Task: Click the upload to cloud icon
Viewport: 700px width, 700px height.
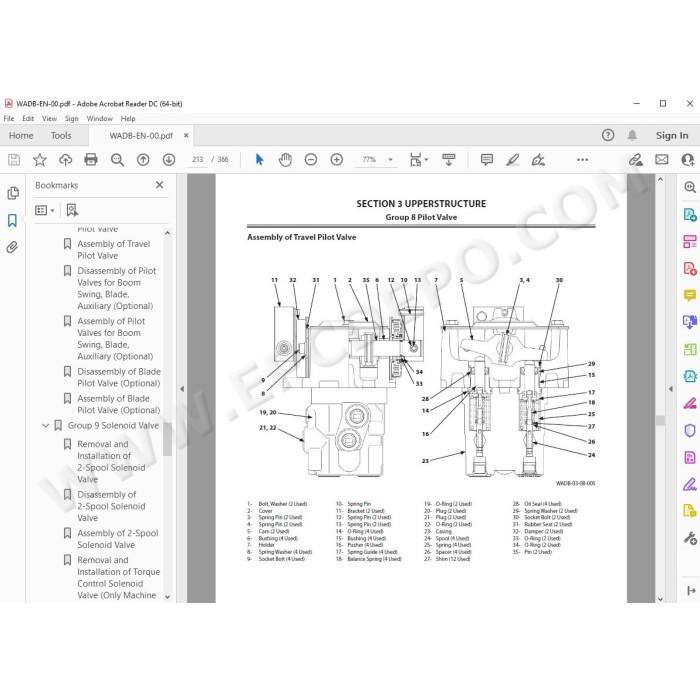Action: click(65, 159)
